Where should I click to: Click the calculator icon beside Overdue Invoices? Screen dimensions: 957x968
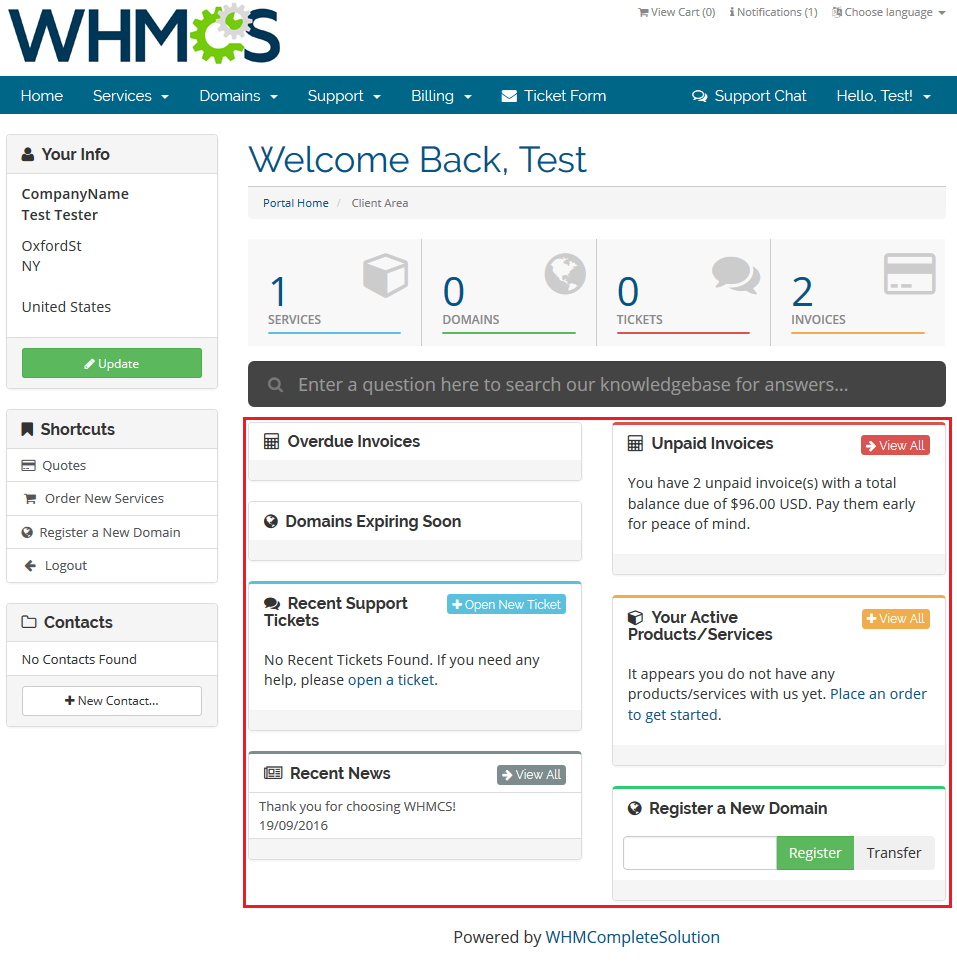(x=272, y=441)
